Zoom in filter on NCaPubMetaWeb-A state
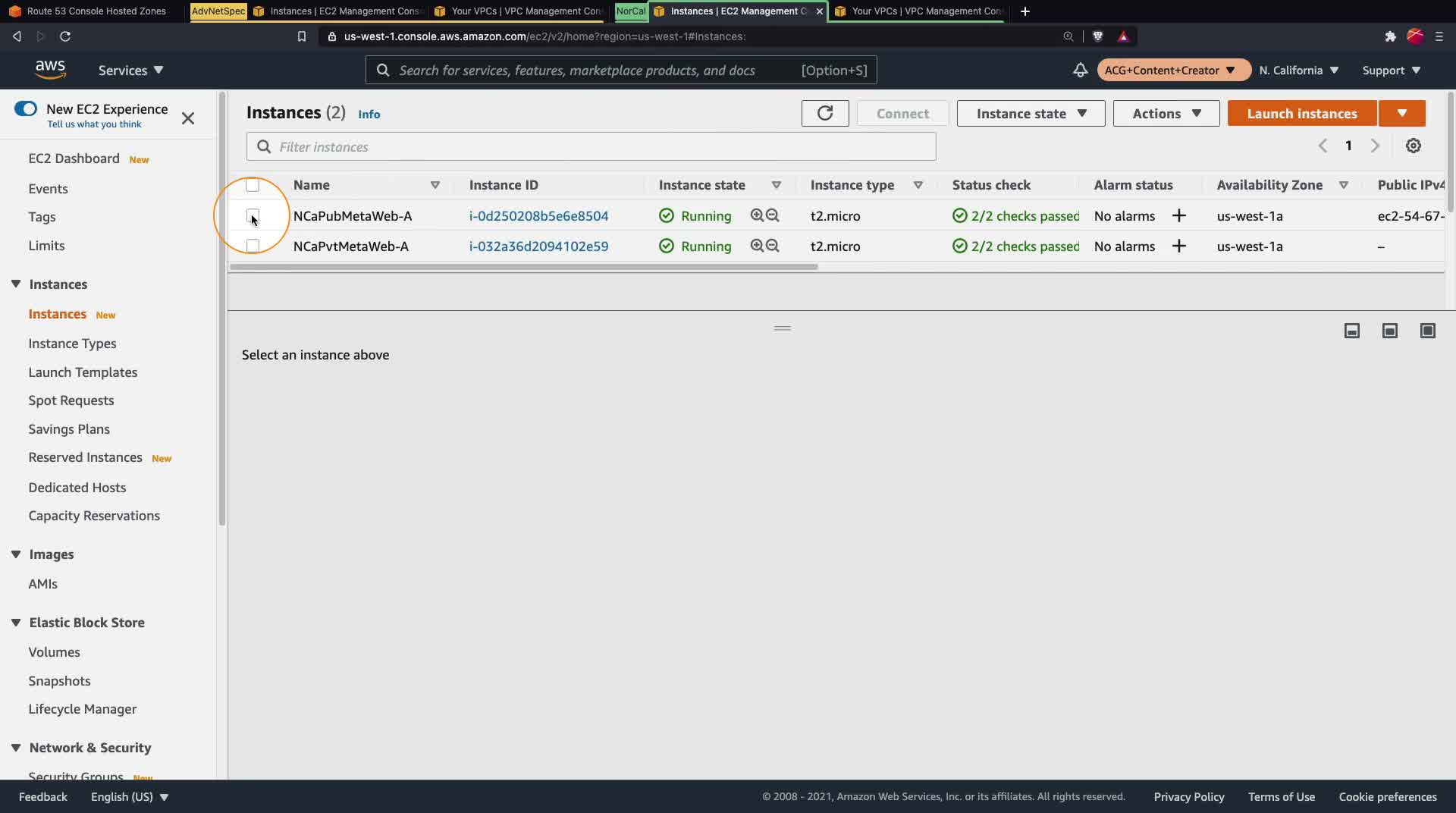Viewport: 1456px width, 813px height. point(757,215)
